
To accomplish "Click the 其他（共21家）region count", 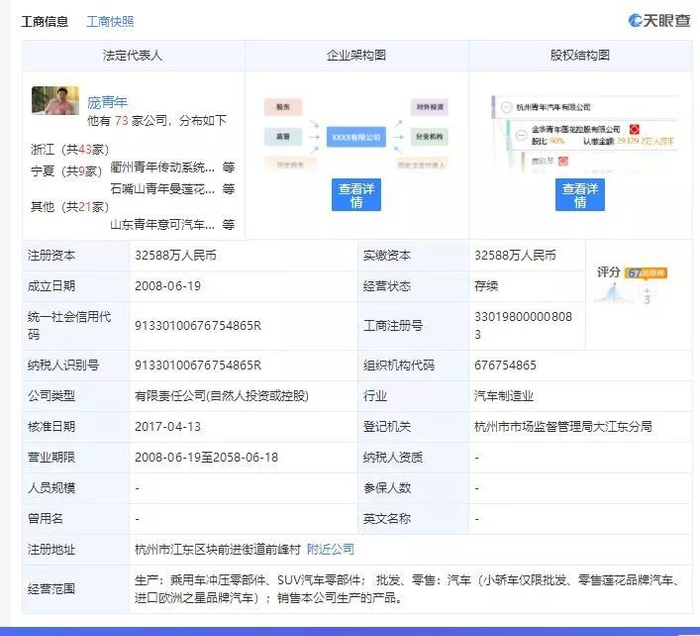I will tap(70, 206).
